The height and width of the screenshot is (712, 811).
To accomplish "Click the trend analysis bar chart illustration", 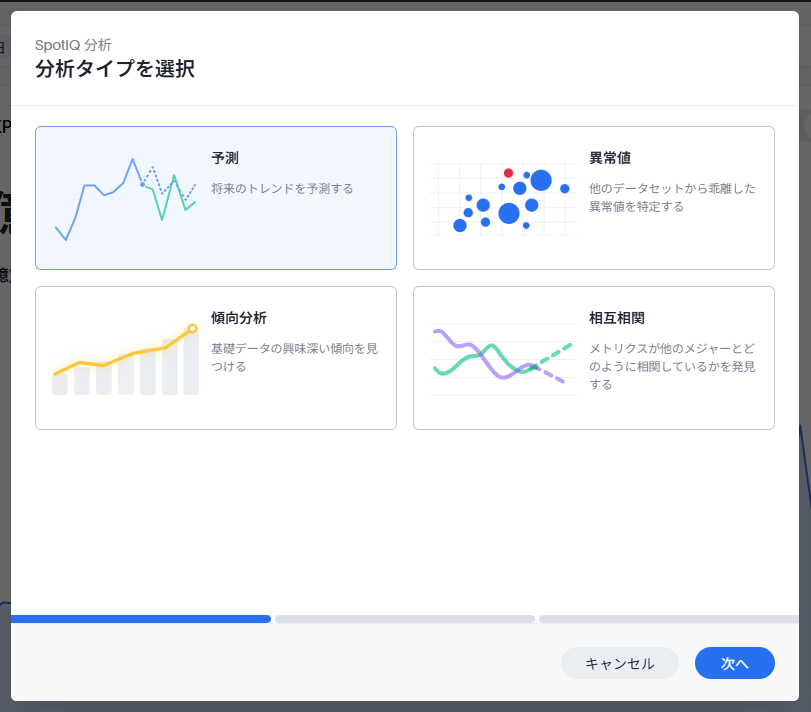I will tap(125, 360).
